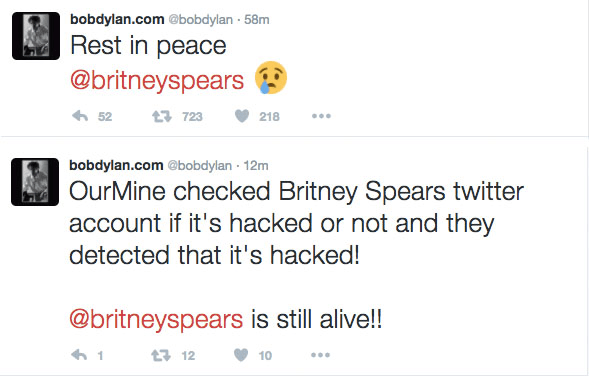The image size is (589, 376).
Task: Open @bobdylan handle on first tweet
Action: click(x=200, y=20)
